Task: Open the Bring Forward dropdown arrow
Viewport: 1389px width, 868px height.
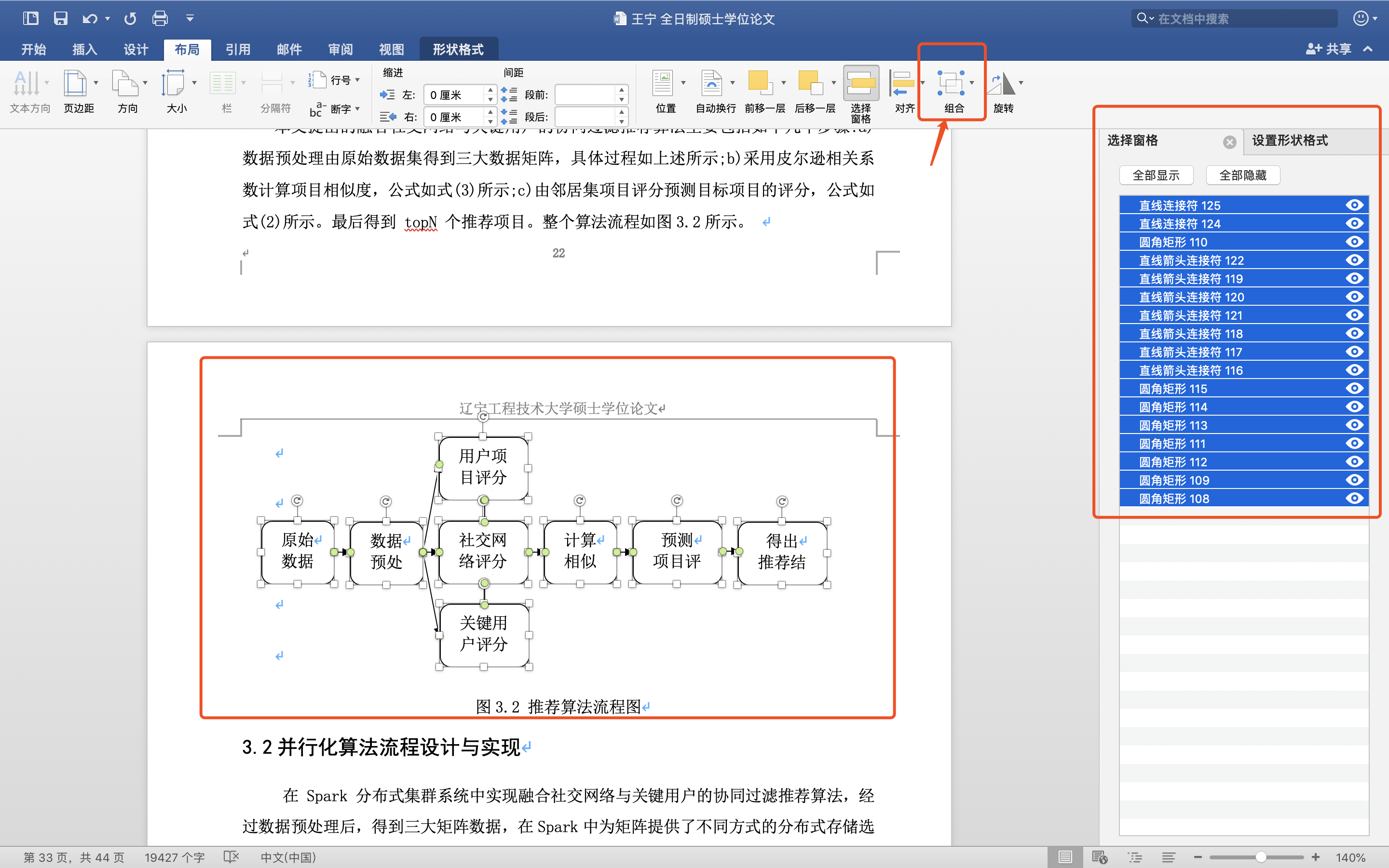Action: pos(783,82)
